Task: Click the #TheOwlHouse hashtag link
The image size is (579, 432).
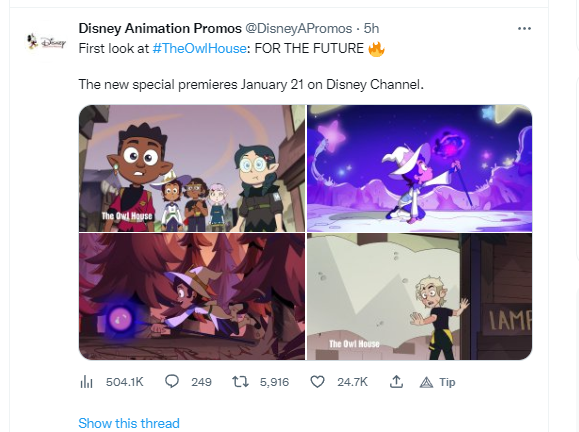Action: point(199,48)
